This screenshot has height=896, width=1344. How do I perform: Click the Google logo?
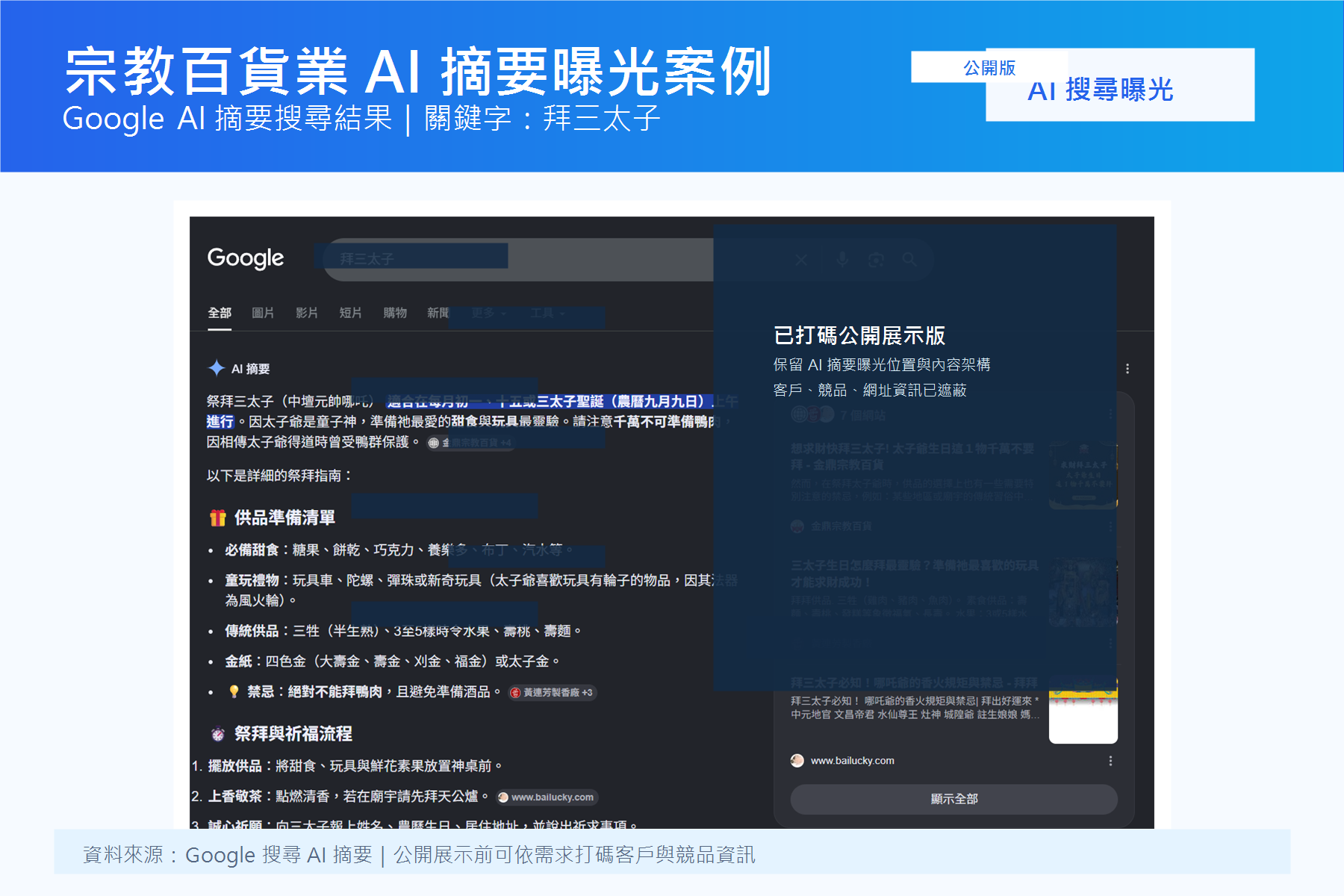tap(245, 258)
